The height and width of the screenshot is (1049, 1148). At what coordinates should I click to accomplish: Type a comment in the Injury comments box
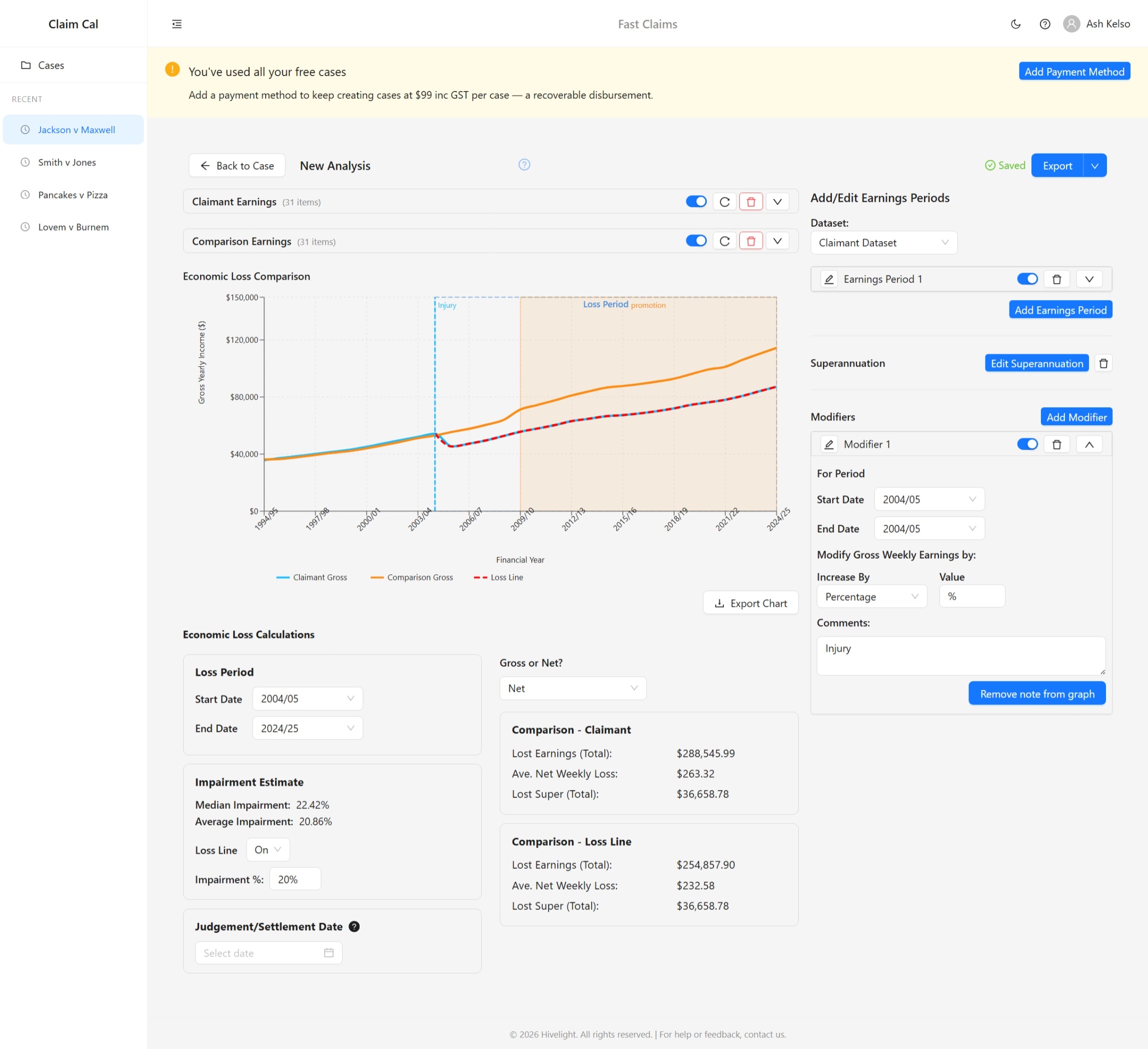tap(960, 655)
